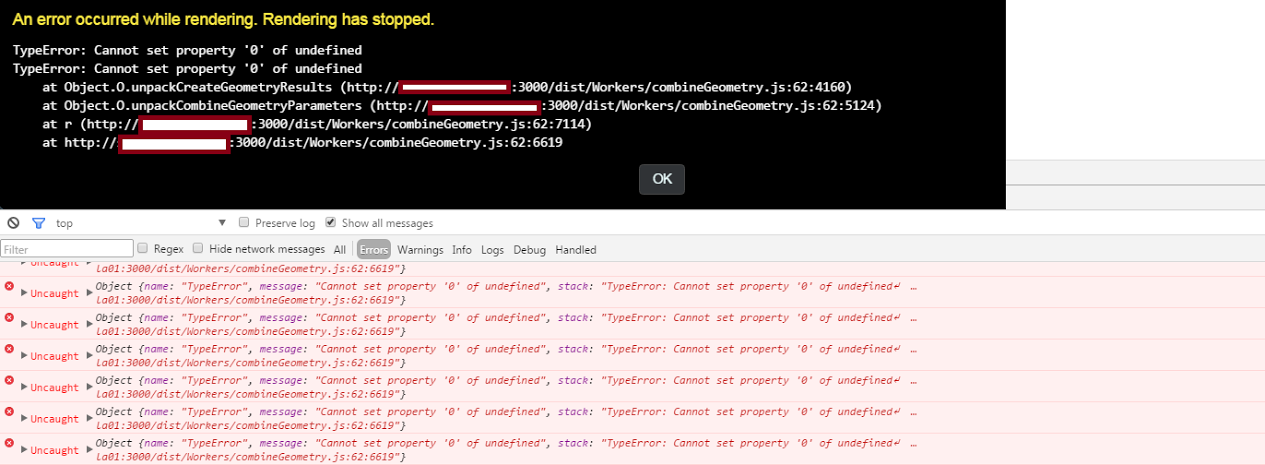Show only Logs messages
The height and width of the screenshot is (465, 1265).
(x=492, y=249)
